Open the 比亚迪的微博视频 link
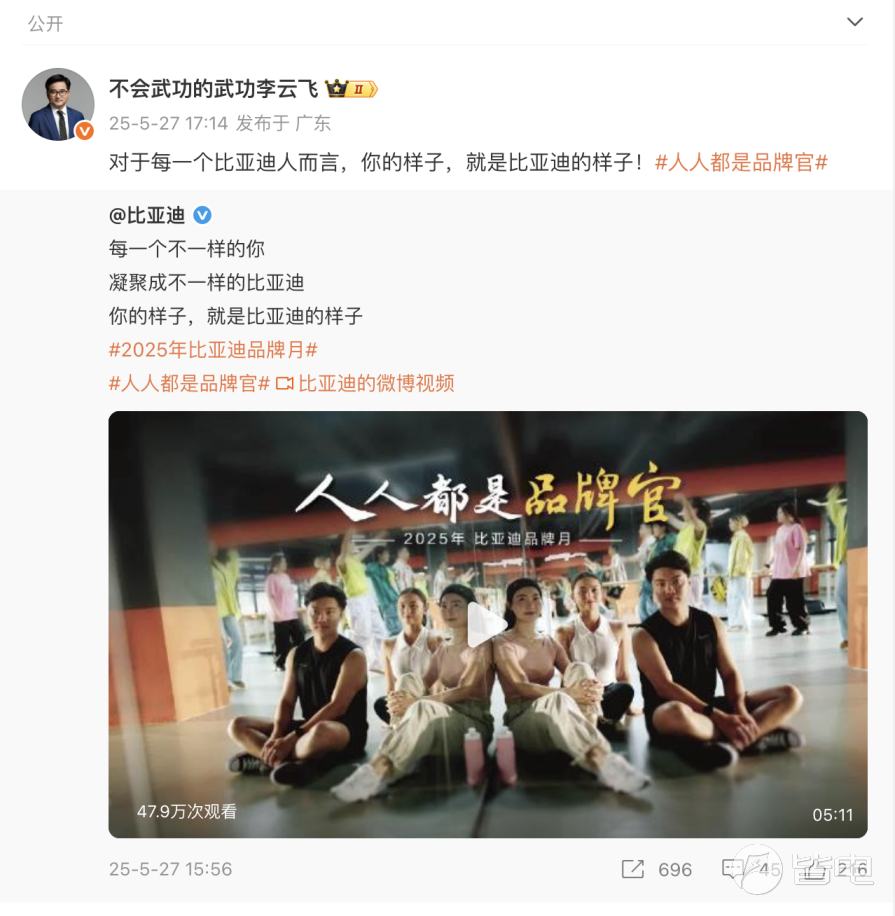 point(376,384)
